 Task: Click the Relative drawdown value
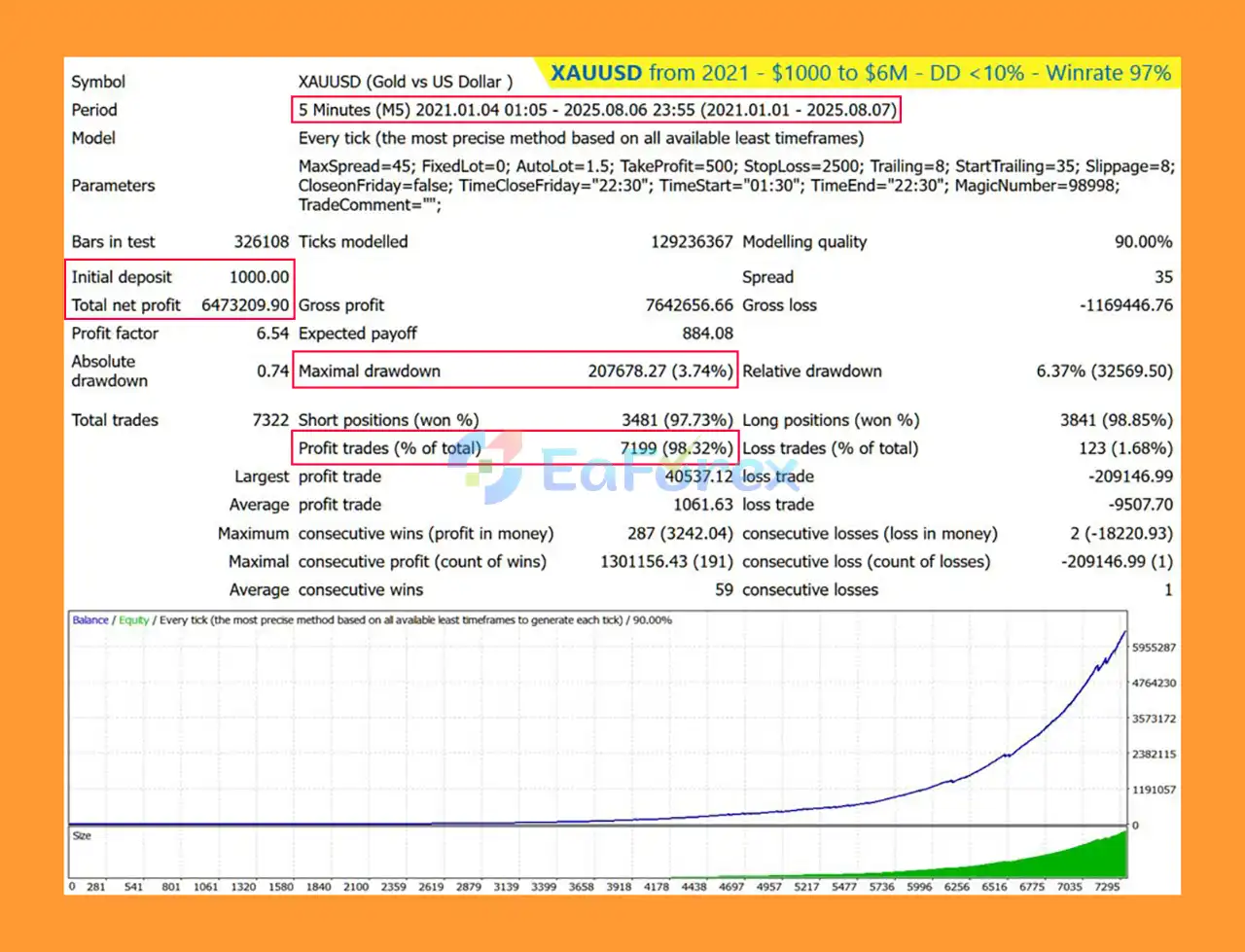(1104, 371)
